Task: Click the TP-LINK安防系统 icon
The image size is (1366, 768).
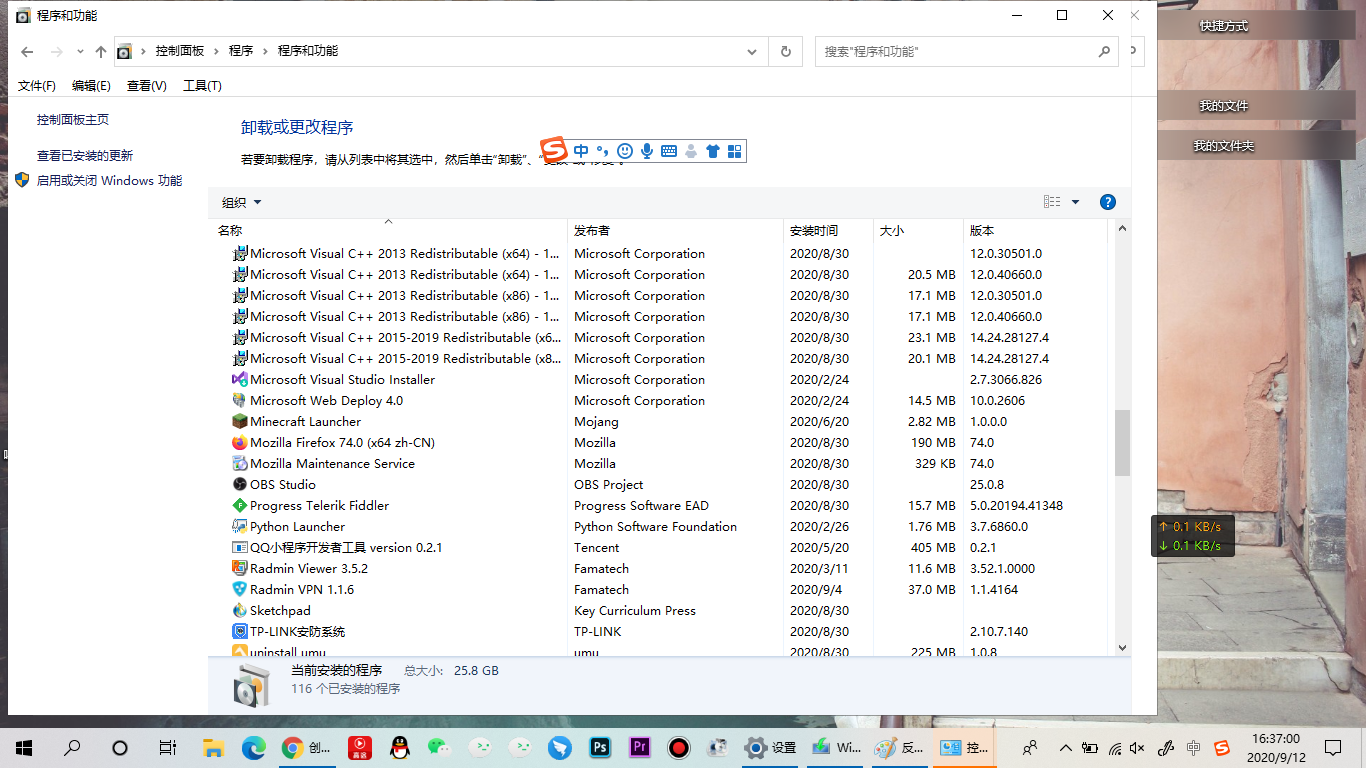Action: (x=240, y=632)
